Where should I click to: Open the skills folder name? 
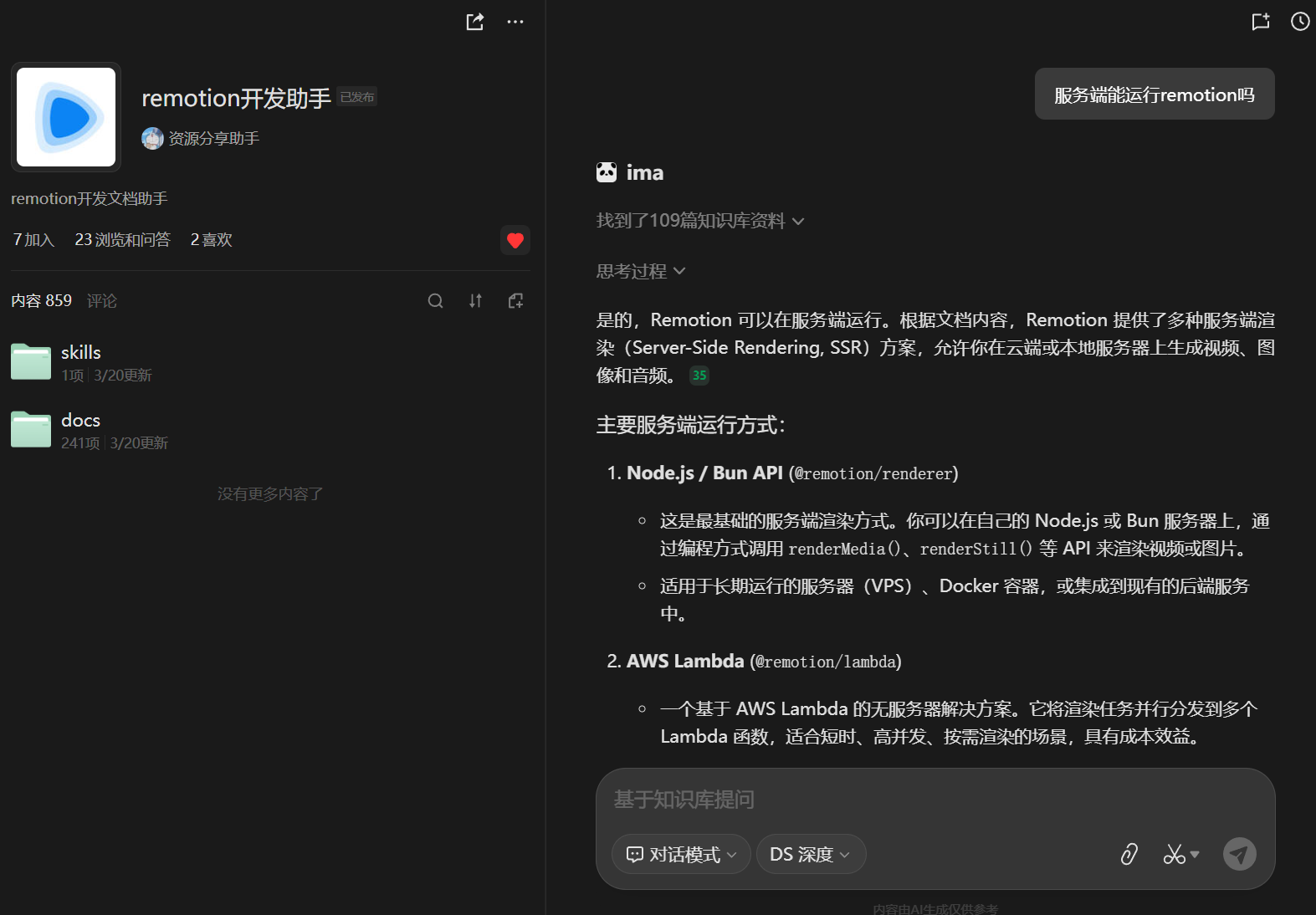(x=81, y=352)
